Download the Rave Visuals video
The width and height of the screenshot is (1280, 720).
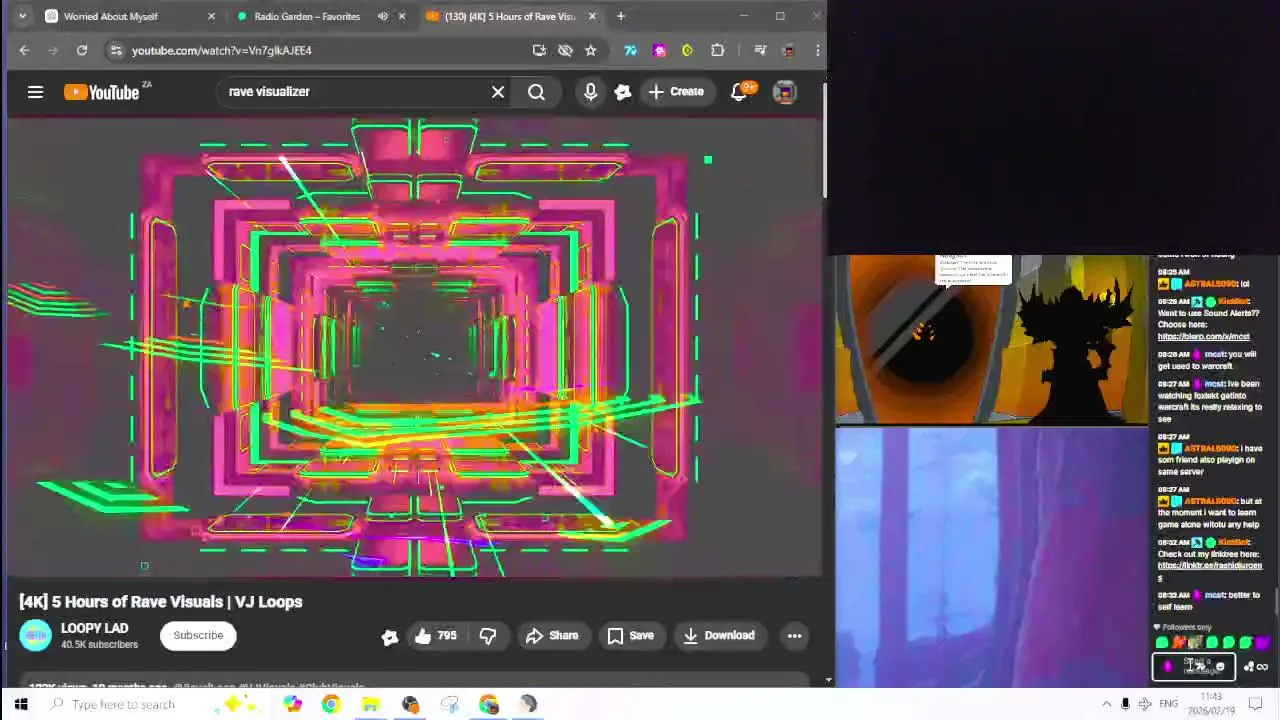pos(719,636)
